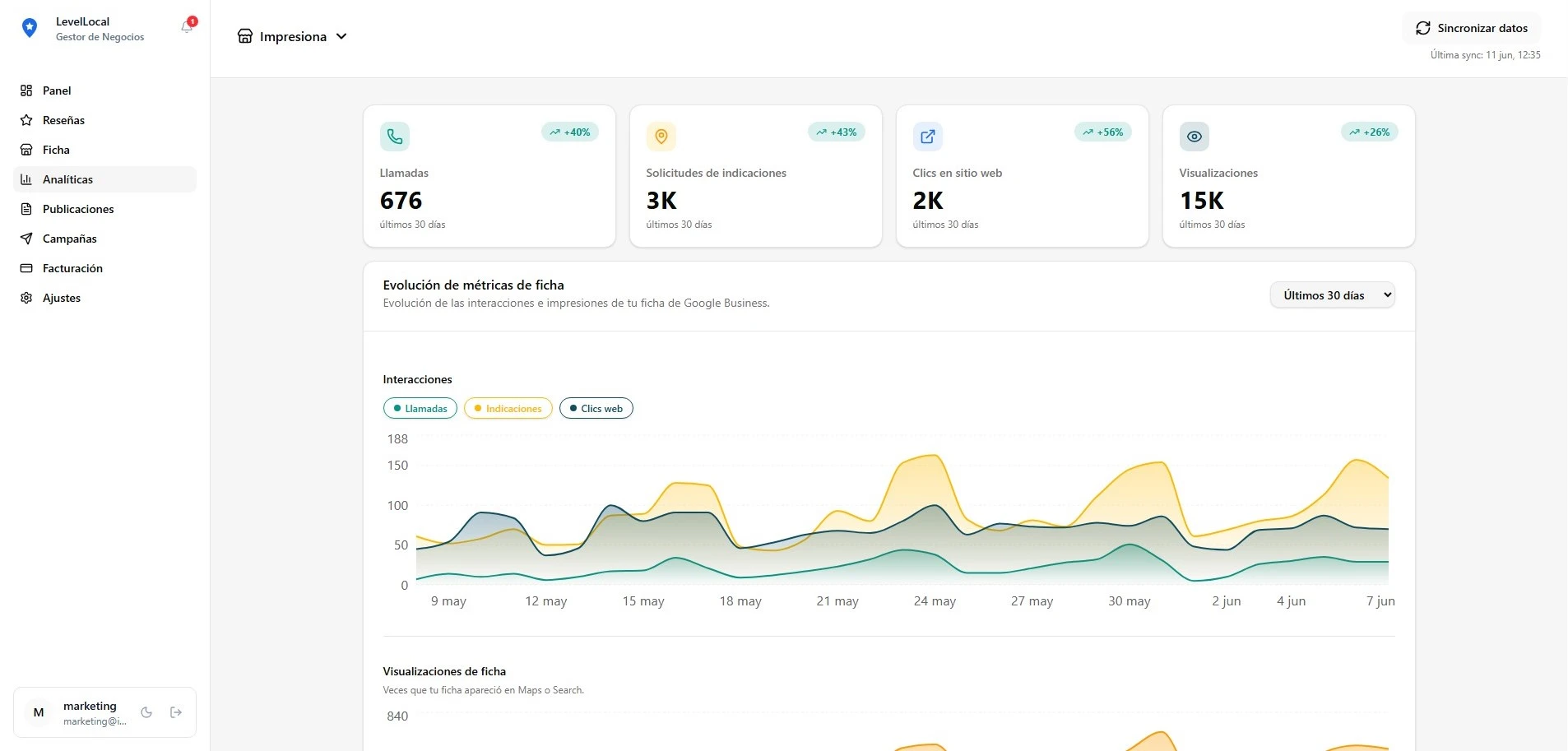
Task: Click the Ajustes gear icon
Action: 26,298
